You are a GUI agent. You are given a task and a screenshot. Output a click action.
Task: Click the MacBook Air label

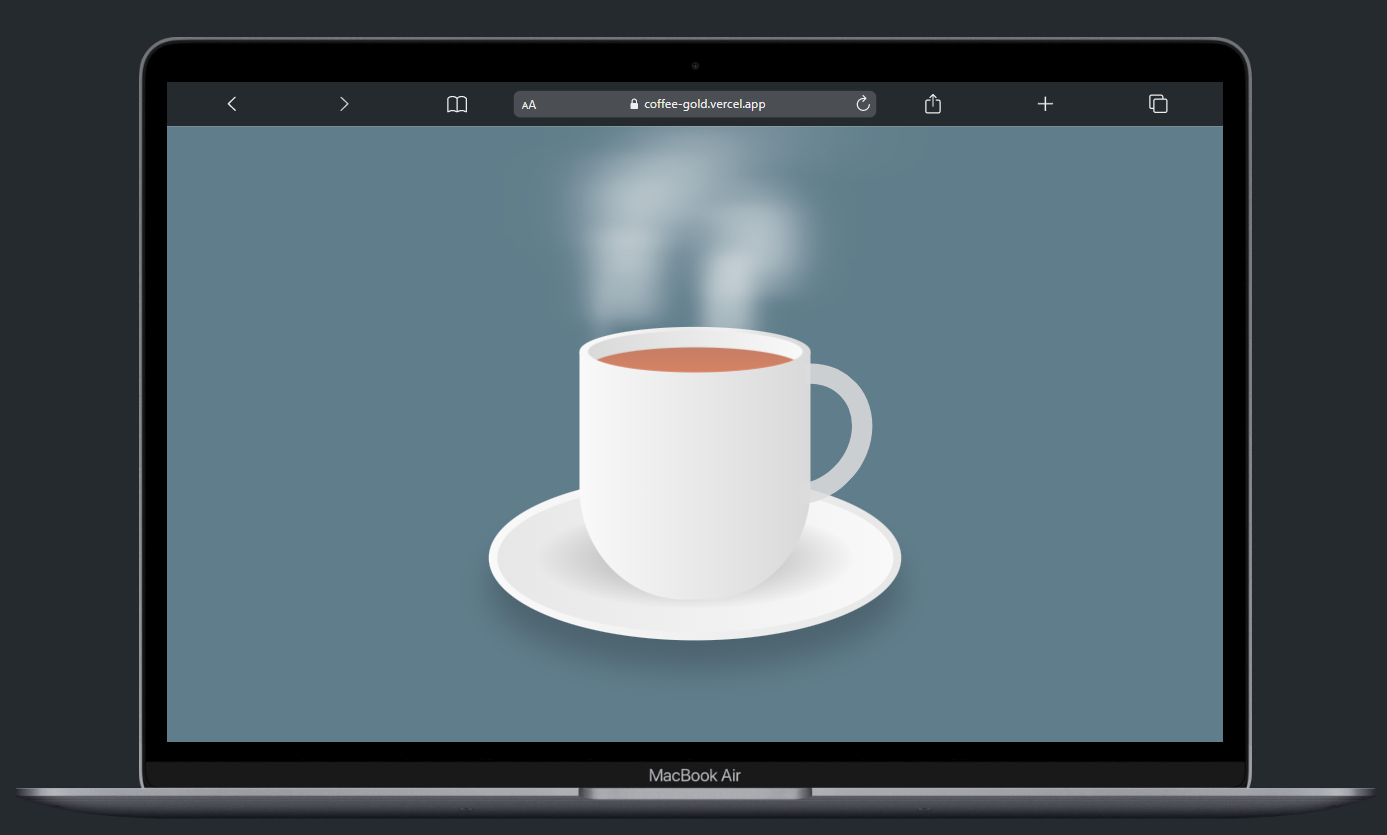[694, 775]
